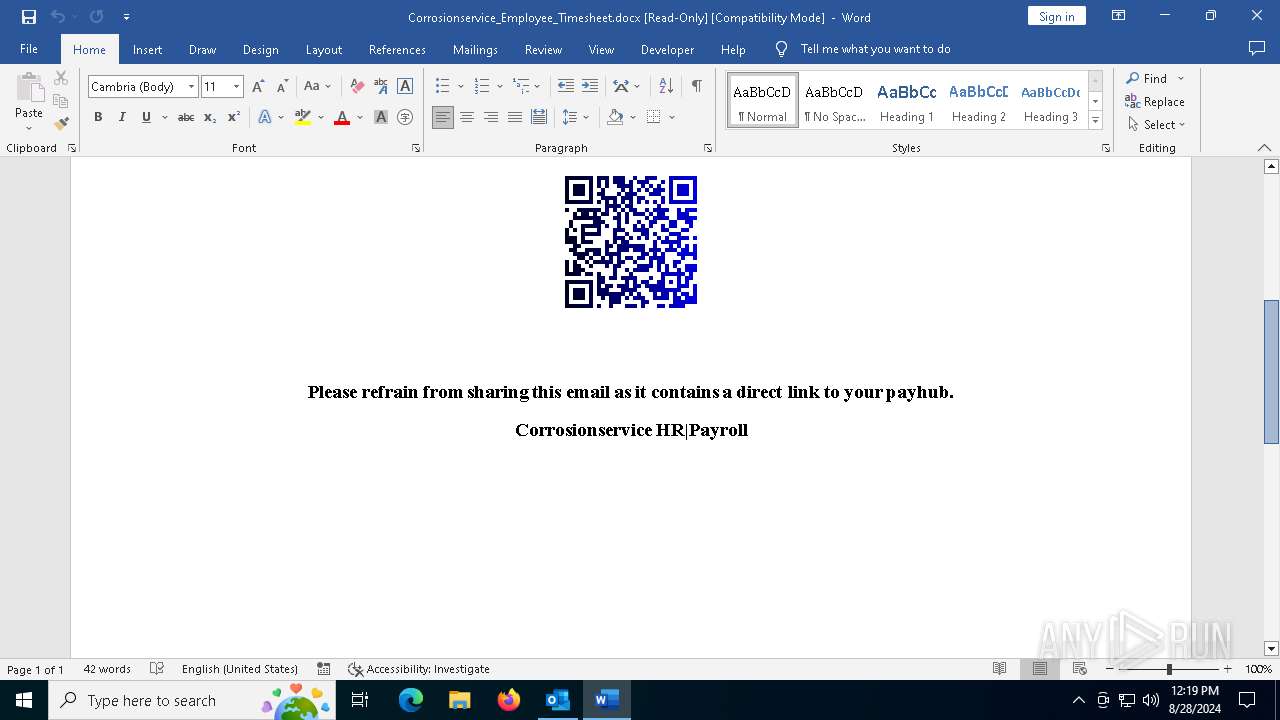This screenshot has width=1280, height=720.
Task: Switch to Web Layout view
Action: coord(1080,669)
